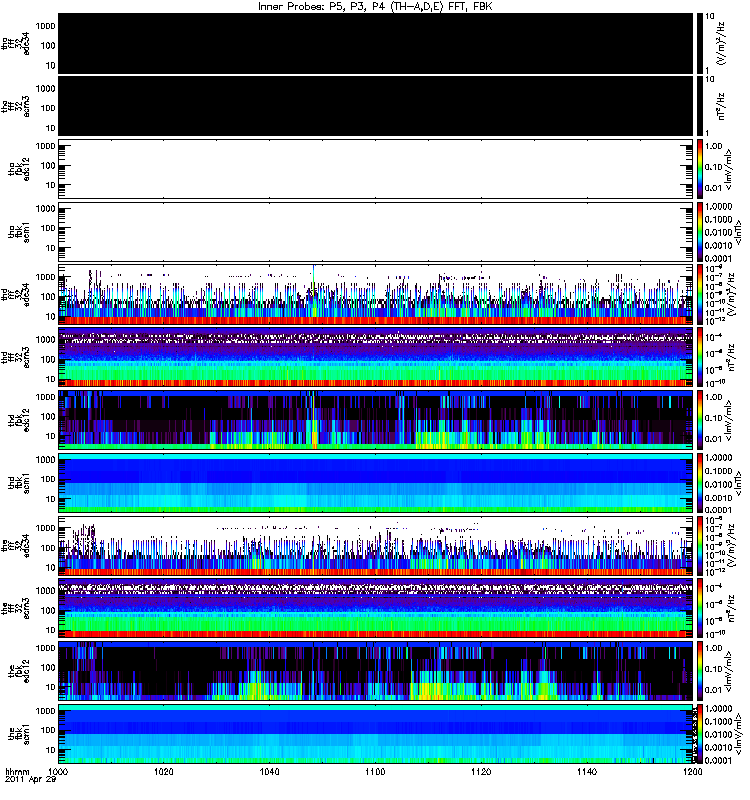Screen dimensions: 750x800
Task: Click the black tha fff scm3 spectrogram panel
Action: click(x=375, y=106)
